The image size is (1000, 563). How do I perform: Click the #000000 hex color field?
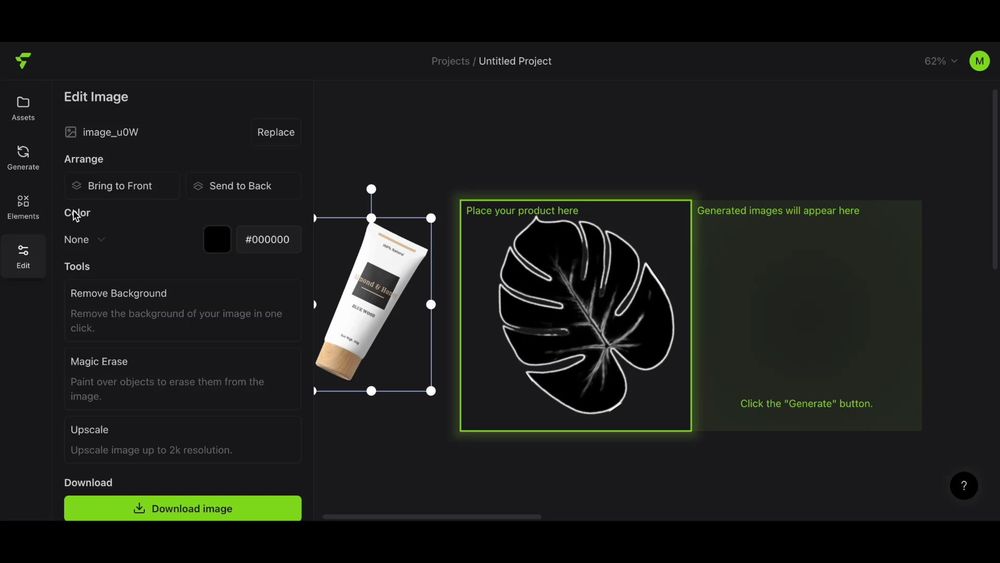tap(268, 240)
